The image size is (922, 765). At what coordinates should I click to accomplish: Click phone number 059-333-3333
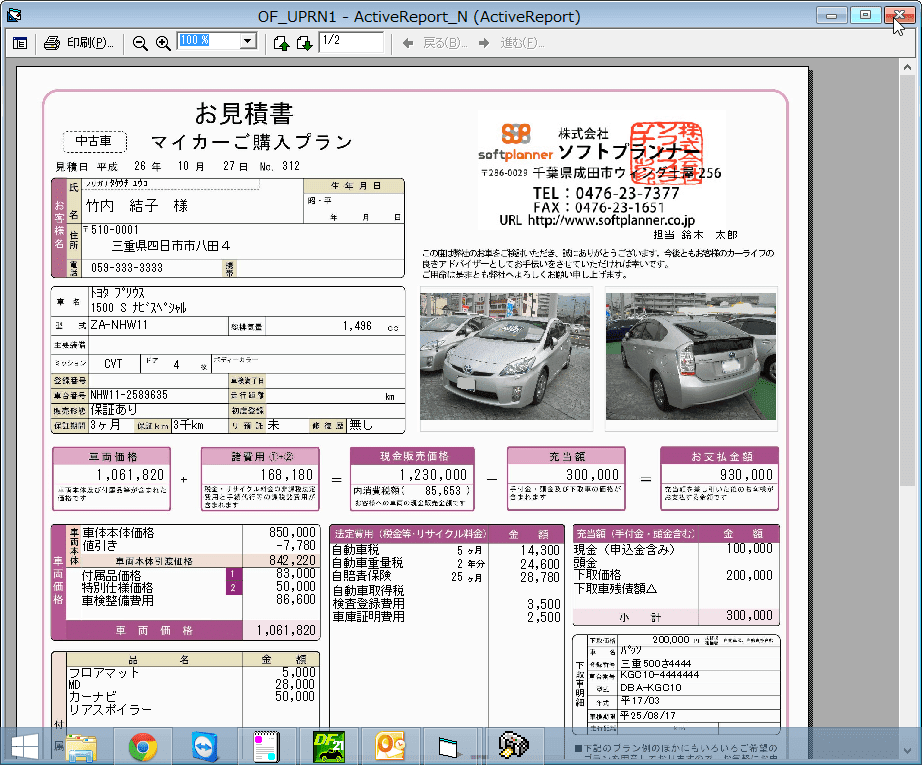[127, 268]
